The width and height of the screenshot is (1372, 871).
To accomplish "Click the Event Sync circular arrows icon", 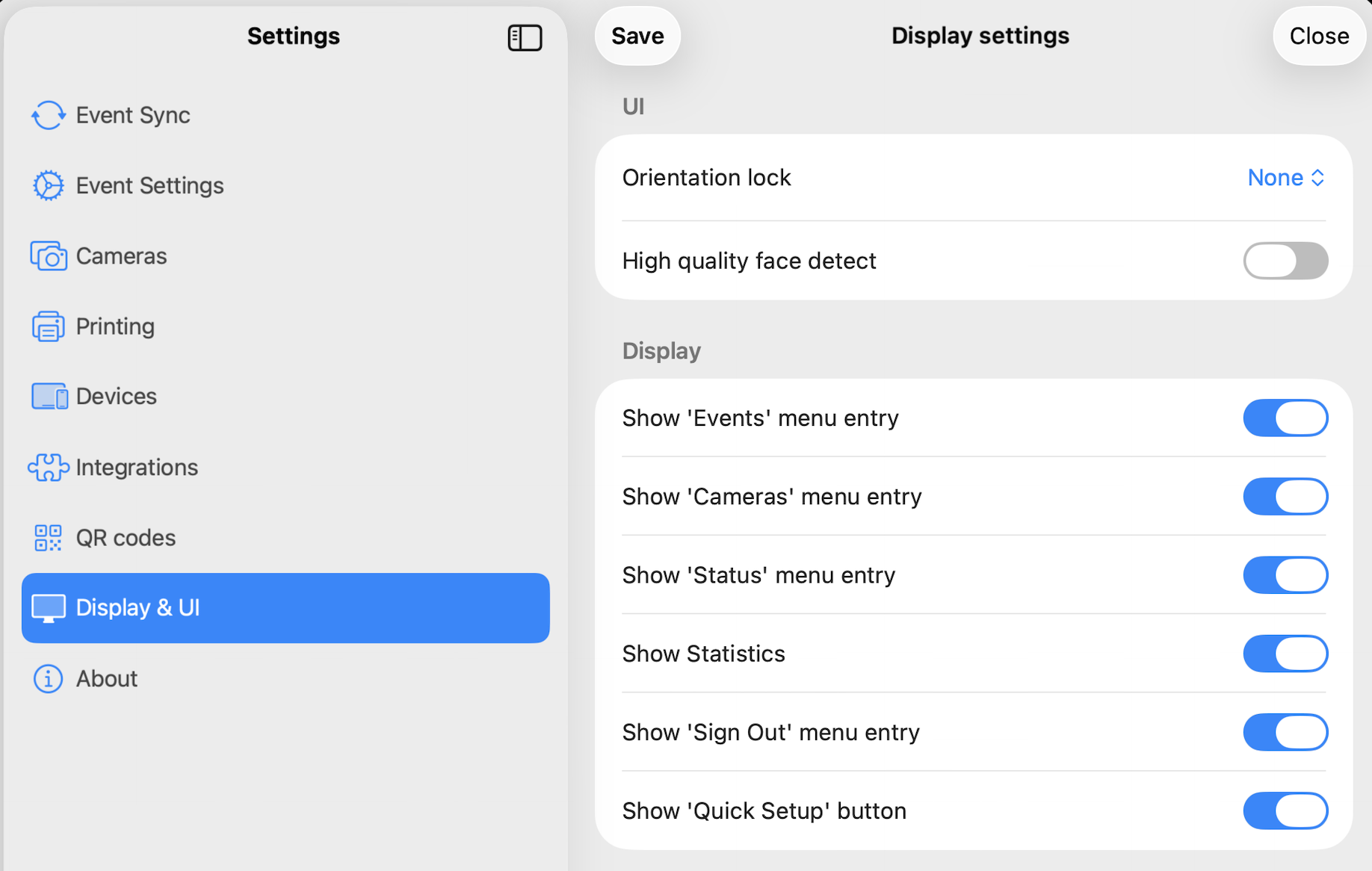I will (x=49, y=115).
